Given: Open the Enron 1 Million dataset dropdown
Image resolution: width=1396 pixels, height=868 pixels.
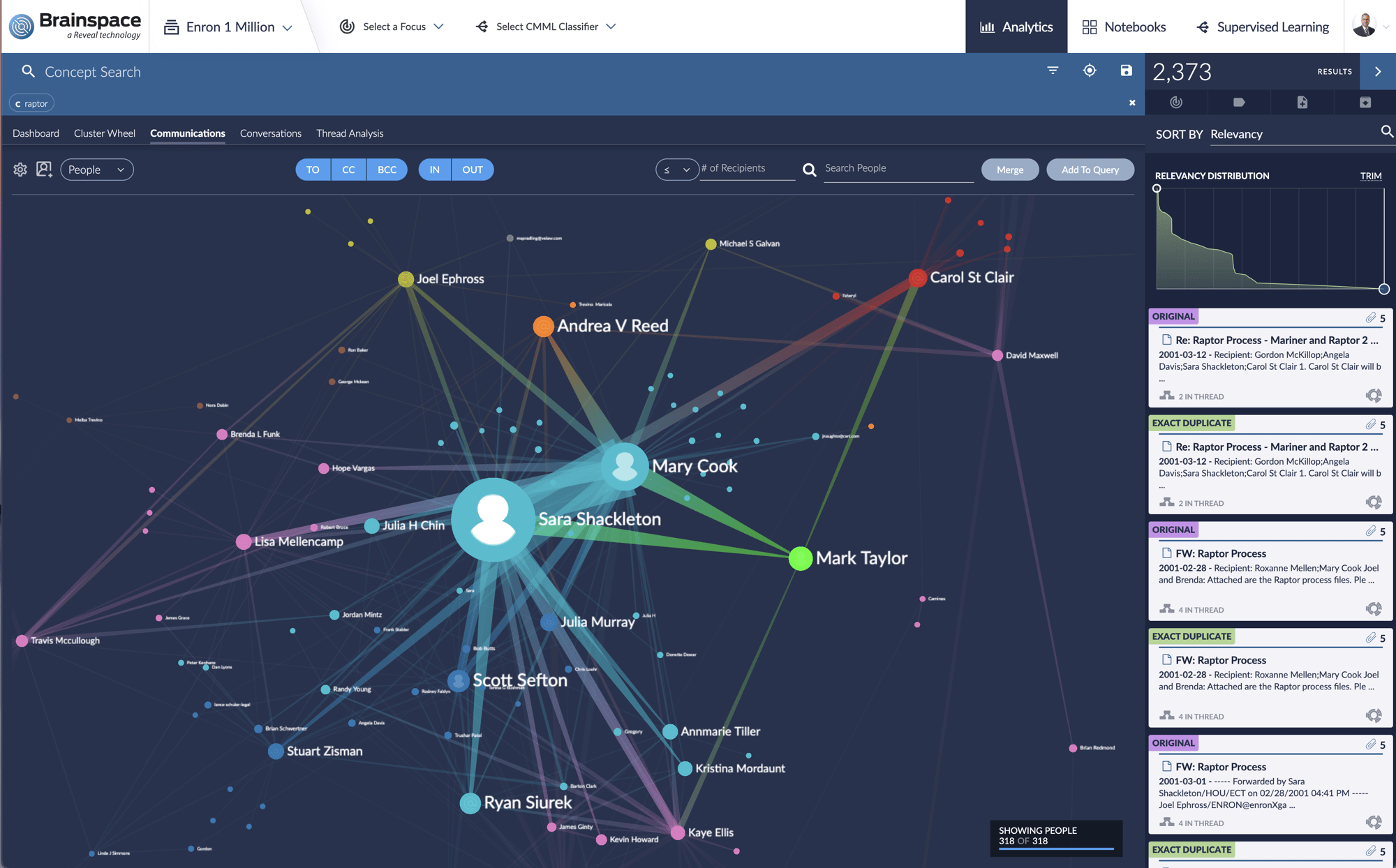Looking at the screenshot, I should click(228, 27).
